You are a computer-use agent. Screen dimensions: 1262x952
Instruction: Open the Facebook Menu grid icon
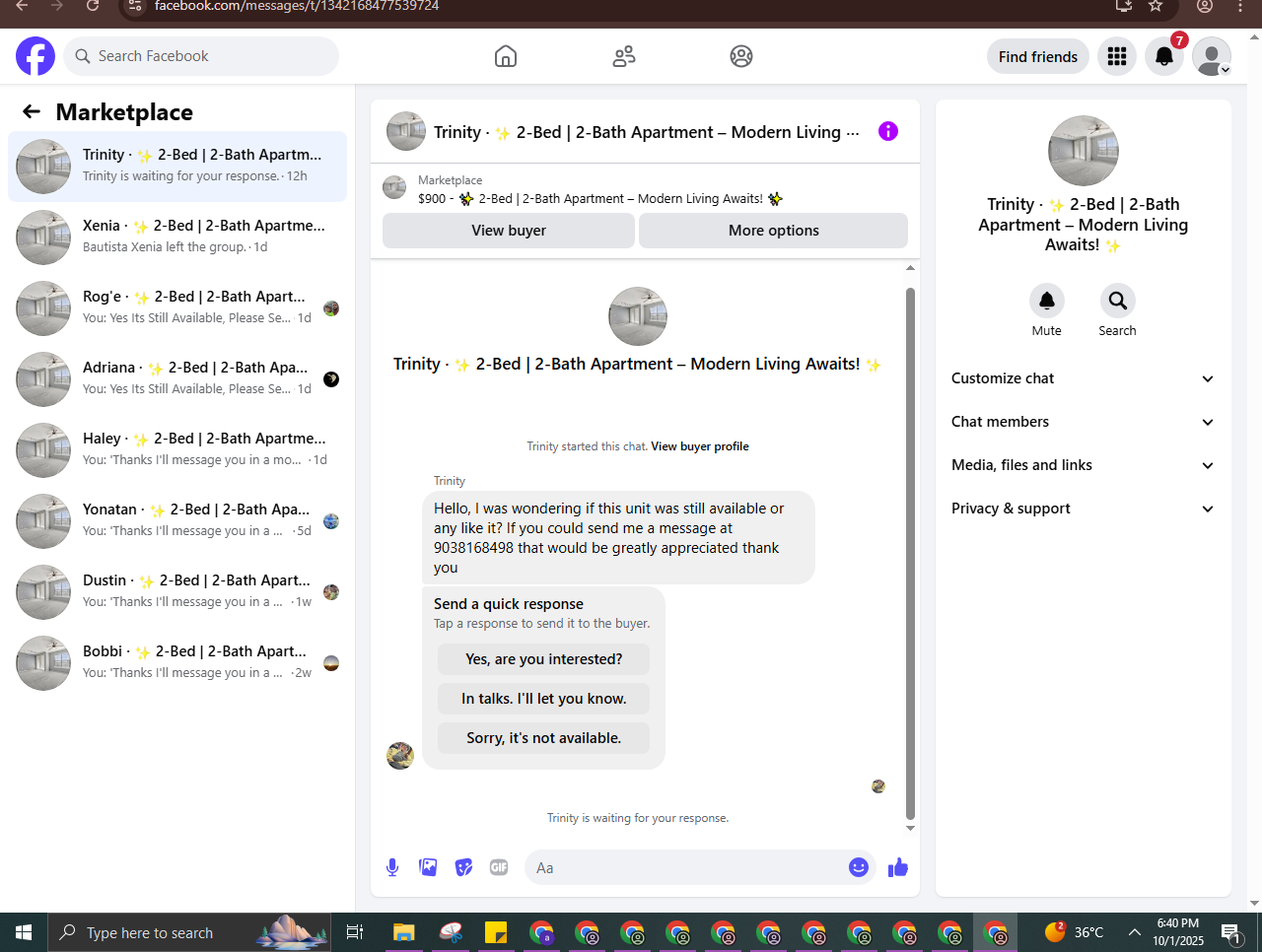1117,56
